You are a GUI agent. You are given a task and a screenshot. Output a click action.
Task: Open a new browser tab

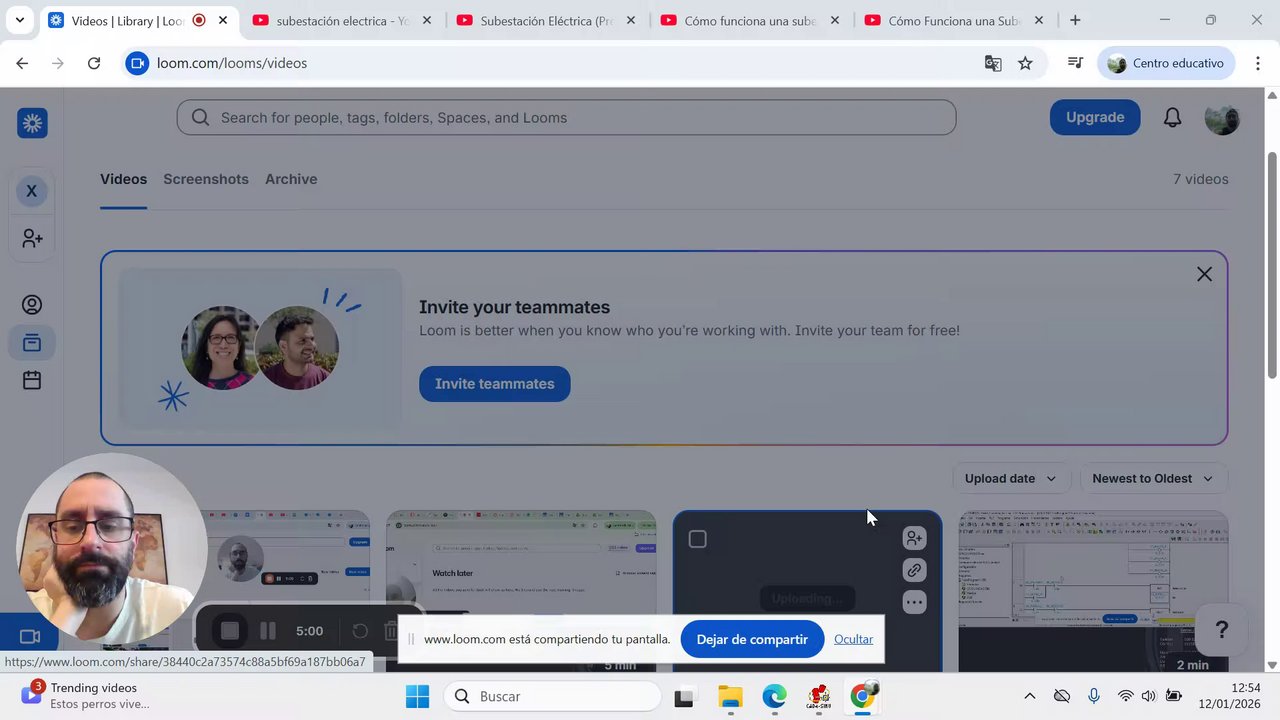(1075, 20)
